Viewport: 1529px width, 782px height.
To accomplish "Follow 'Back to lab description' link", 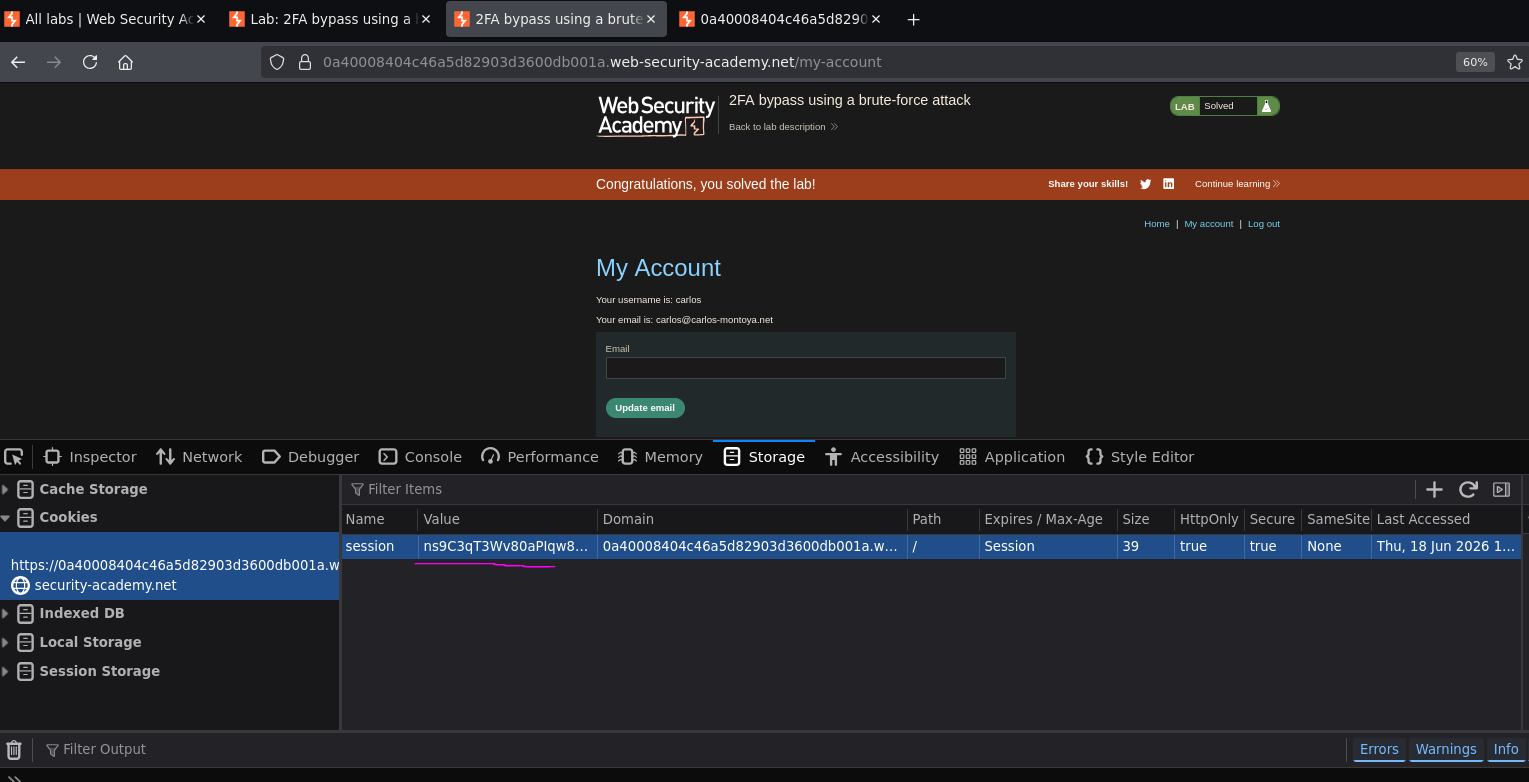I will [783, 127].
